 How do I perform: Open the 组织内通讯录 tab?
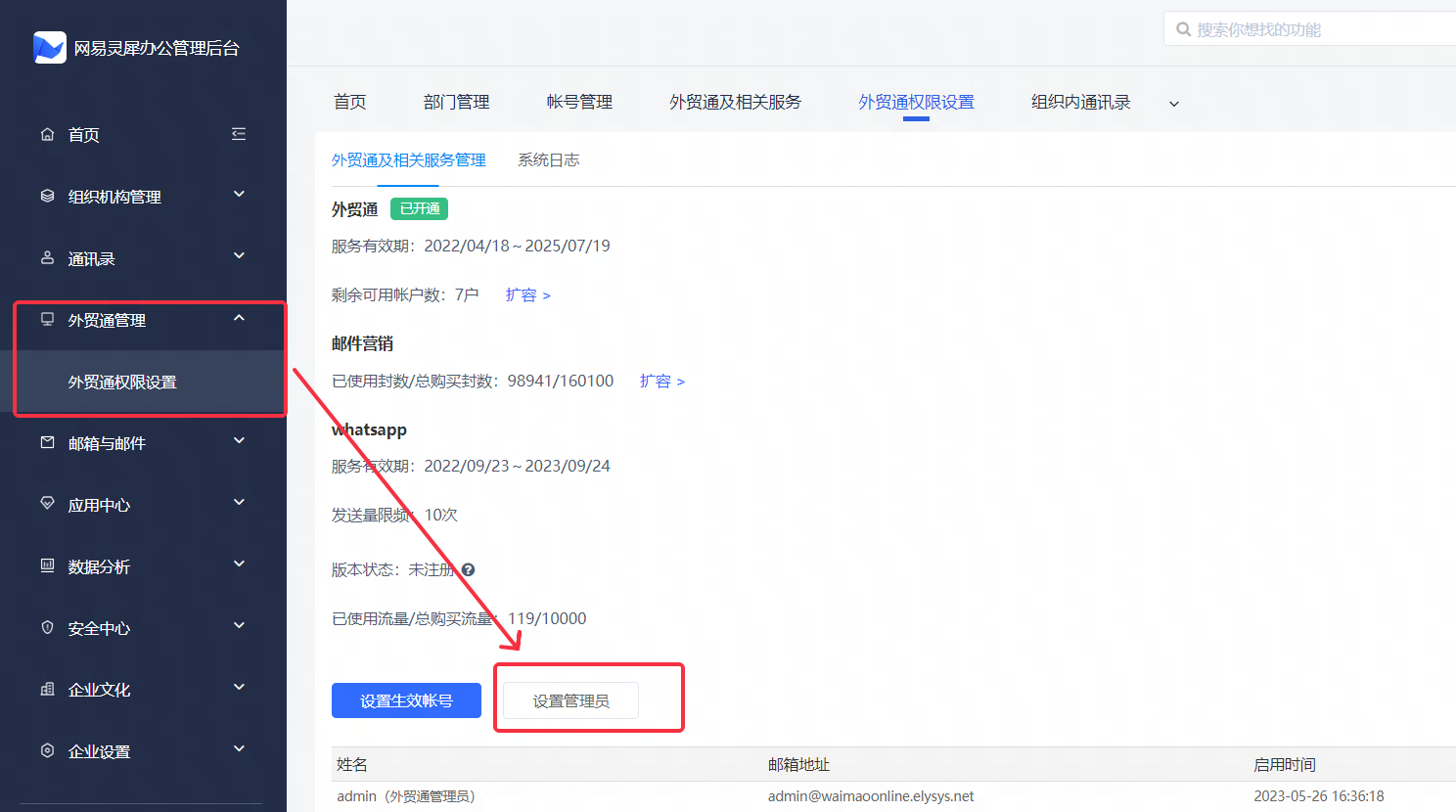click(x=1081, y=102)
